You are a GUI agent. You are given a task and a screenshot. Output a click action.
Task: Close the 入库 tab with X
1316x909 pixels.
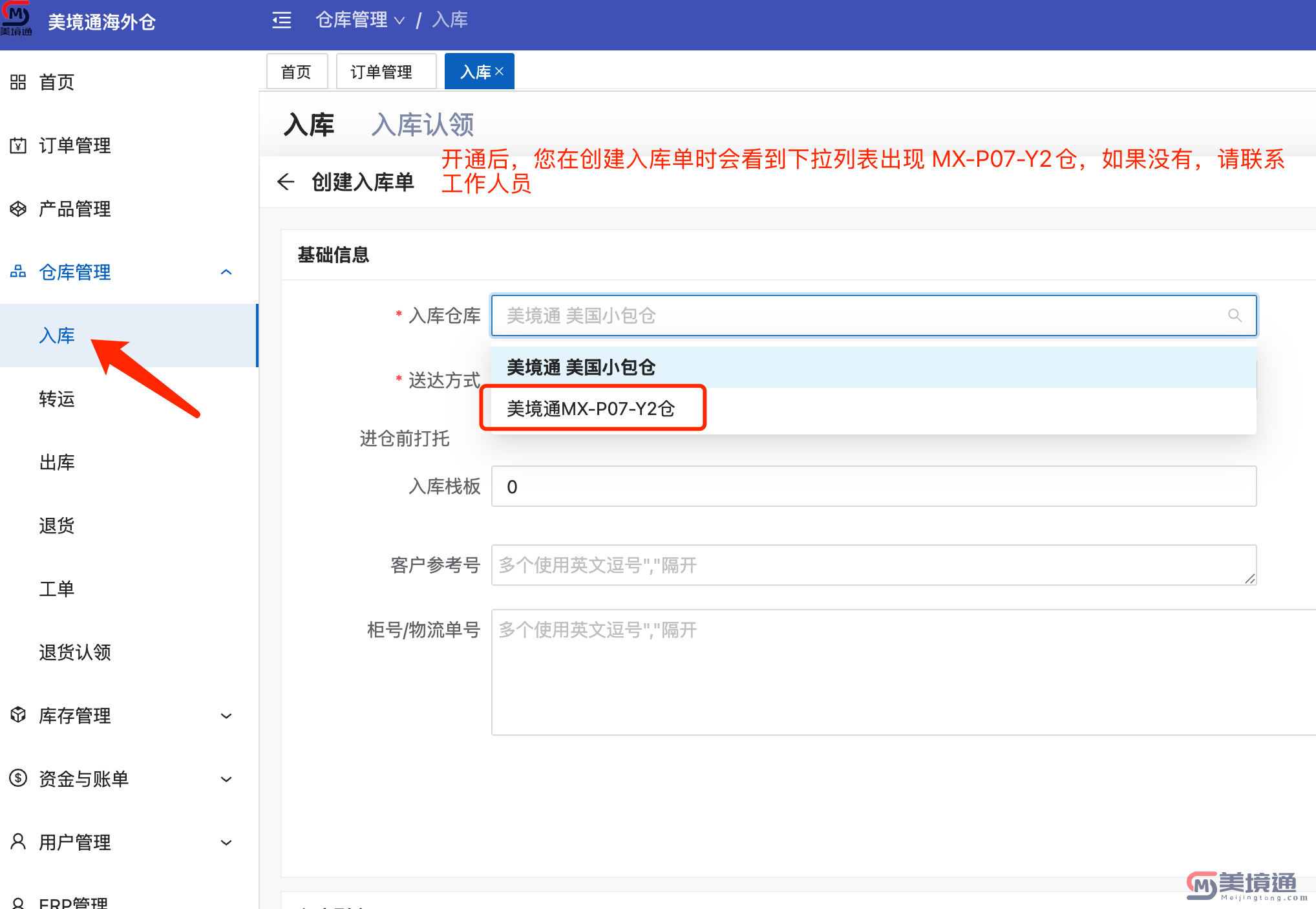point(499,71)
